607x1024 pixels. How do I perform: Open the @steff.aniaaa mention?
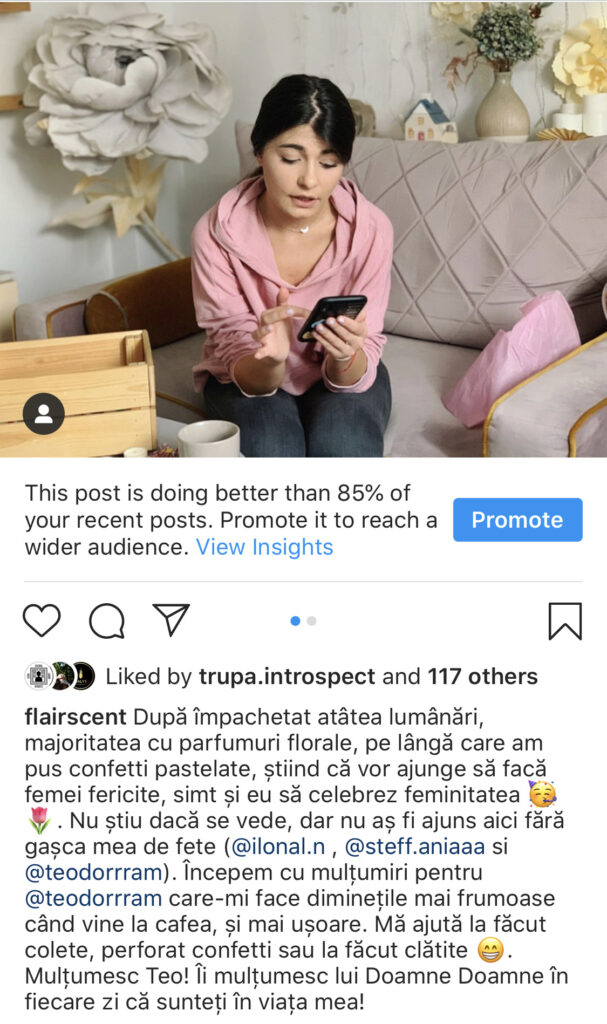(x=414, y=846)
